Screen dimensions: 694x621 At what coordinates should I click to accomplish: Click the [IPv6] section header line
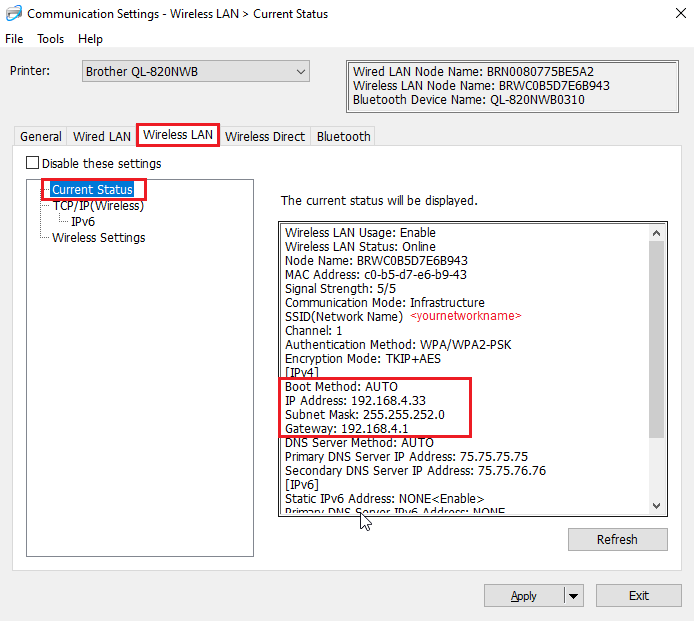click(302, 485)
